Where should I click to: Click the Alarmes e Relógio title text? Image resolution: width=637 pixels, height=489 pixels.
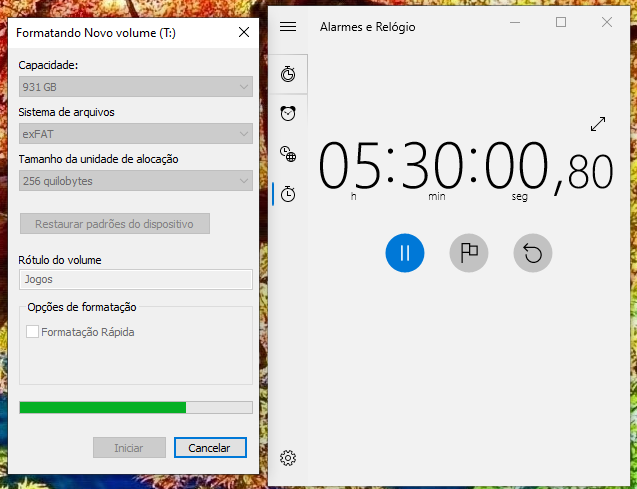[x=368, y=27]
